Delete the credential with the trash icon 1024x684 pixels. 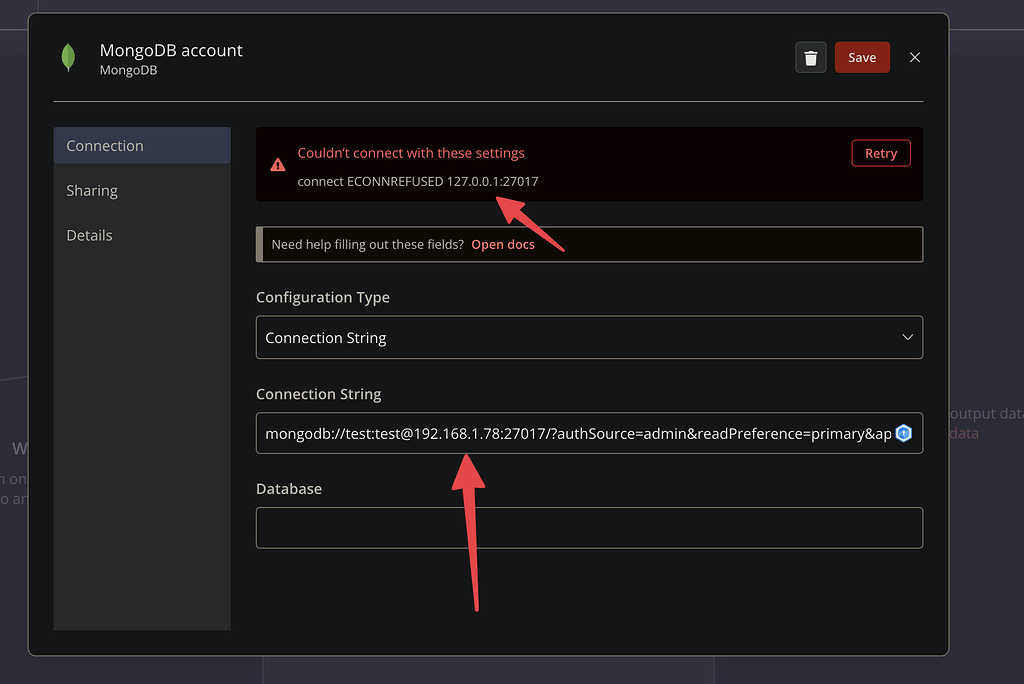811,58
